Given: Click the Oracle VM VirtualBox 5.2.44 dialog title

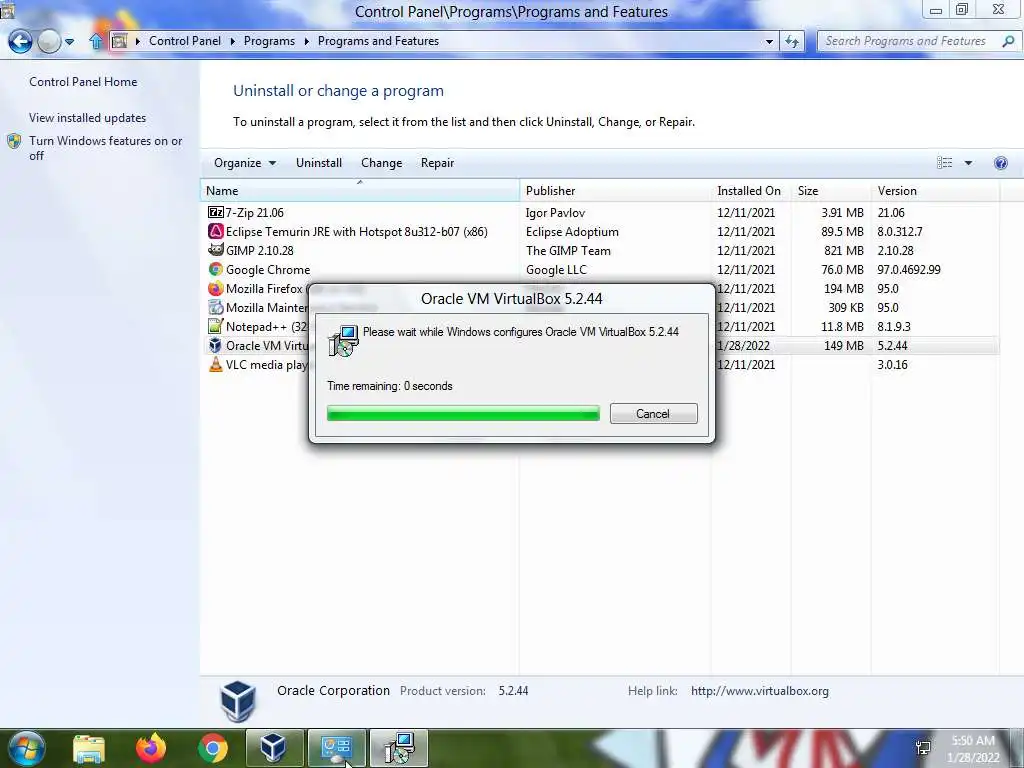Looking at the screenshot, I should tap(511, 298).
